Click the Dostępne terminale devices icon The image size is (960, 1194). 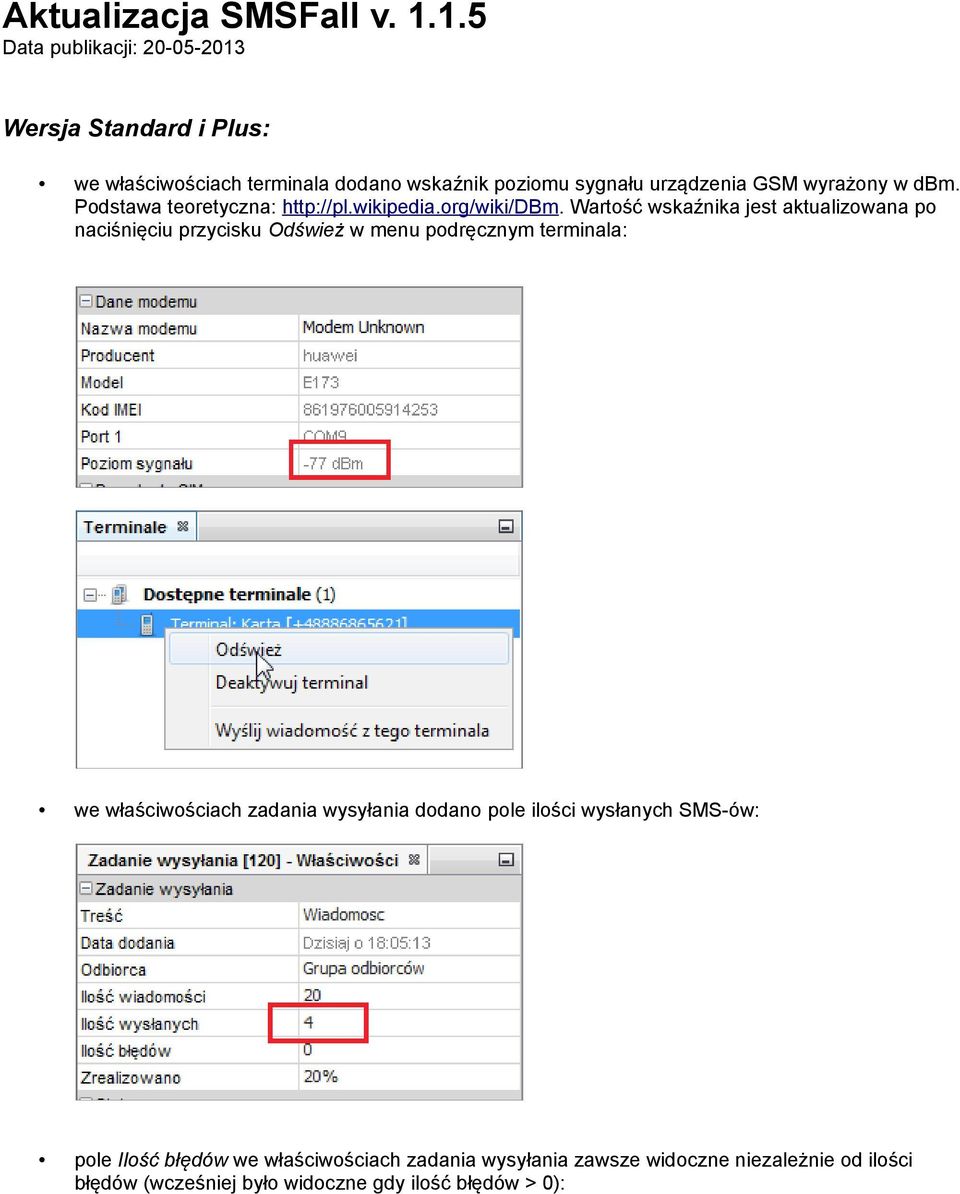click(x=120, y=594)
